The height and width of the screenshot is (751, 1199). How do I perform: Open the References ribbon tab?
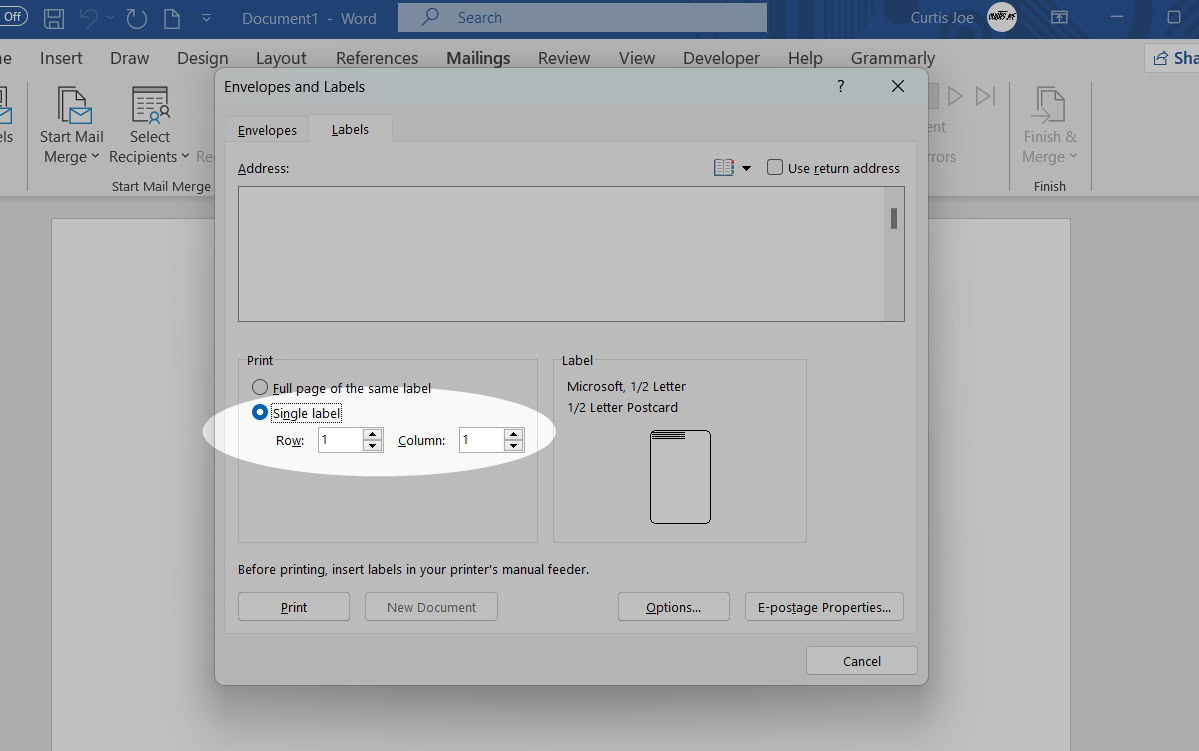click(x=377, y=58)
